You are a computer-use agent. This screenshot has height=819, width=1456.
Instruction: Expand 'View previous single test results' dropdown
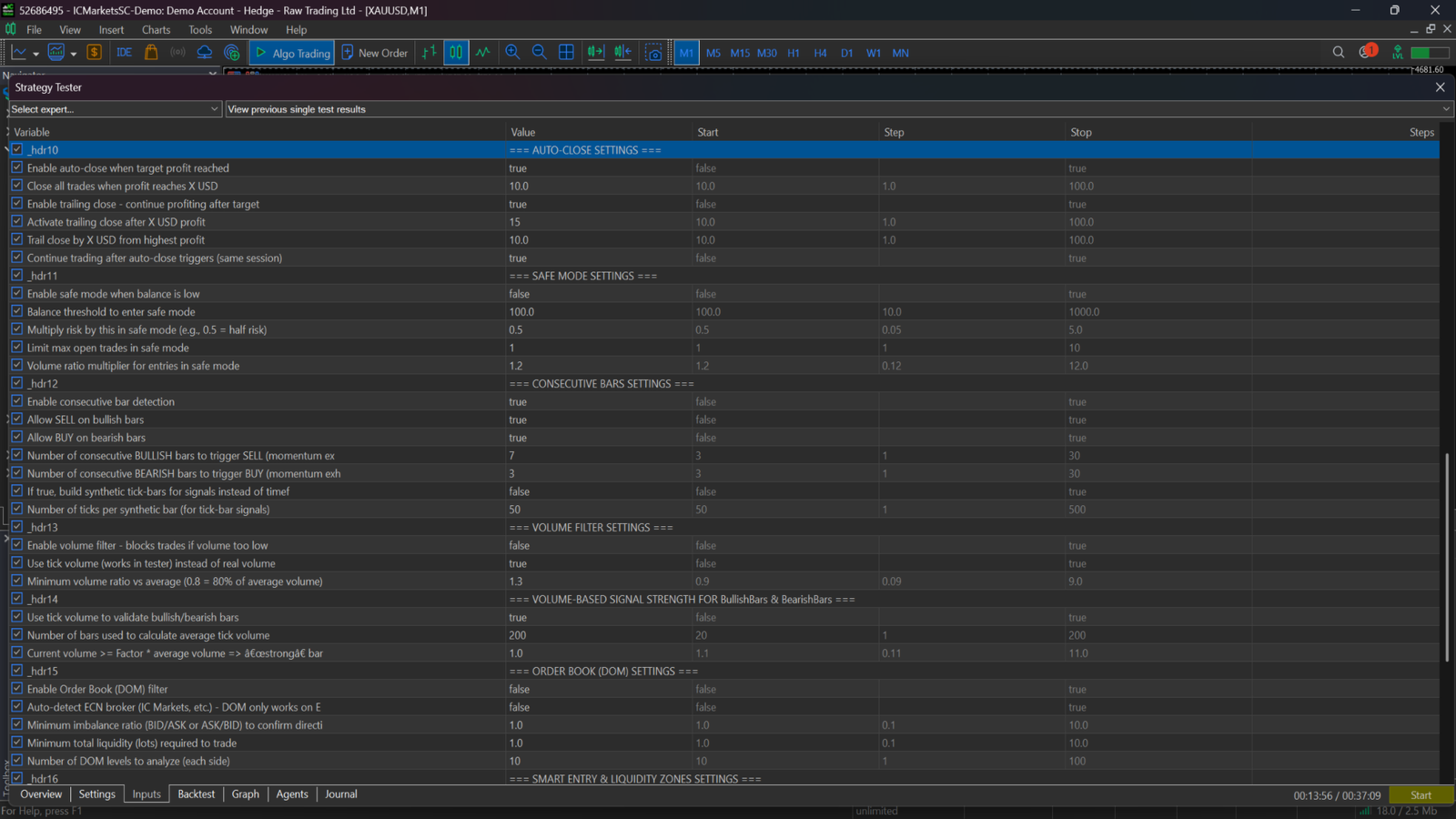click(x=839, y=109)
